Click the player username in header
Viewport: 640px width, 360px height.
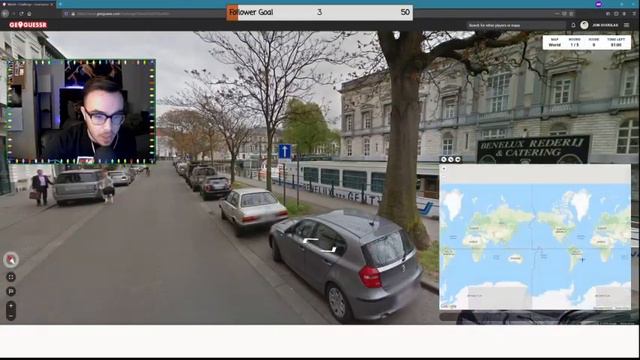tap(605, 25)
